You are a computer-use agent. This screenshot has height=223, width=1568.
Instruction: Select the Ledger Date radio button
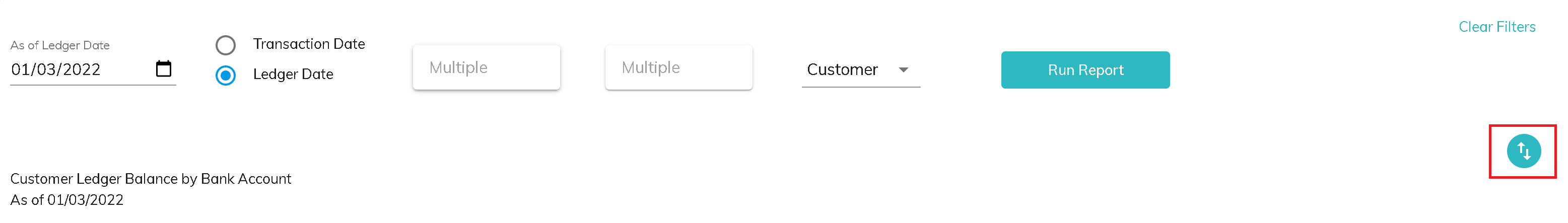tap(226, 76)
